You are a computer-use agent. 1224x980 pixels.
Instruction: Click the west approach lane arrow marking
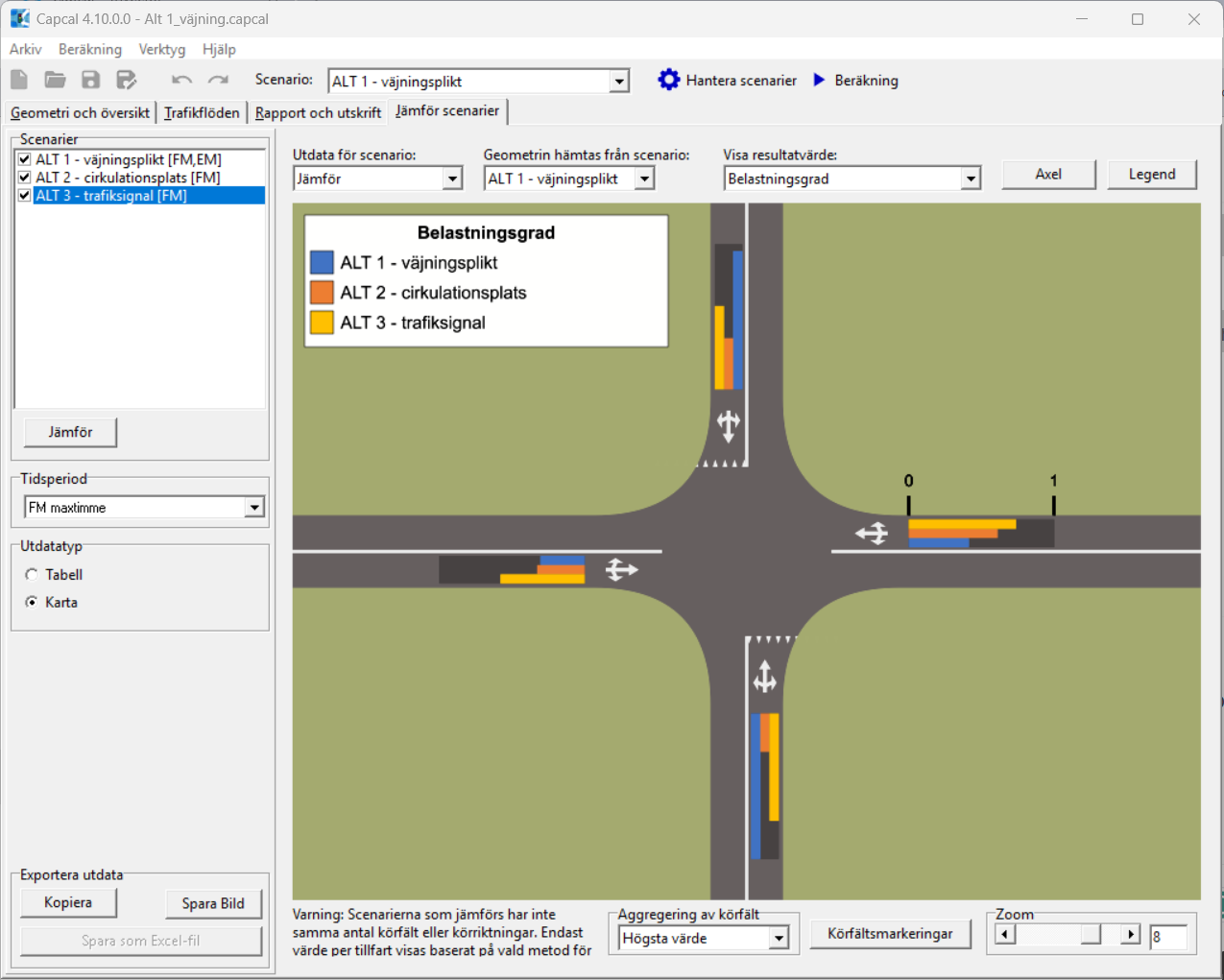[x=622, y=570]
